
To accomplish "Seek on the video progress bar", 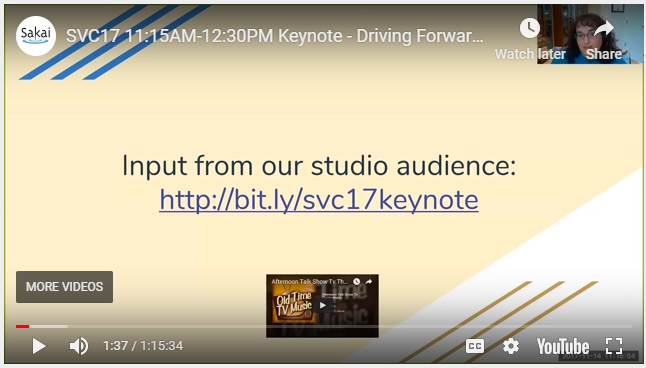I will 324,326.
